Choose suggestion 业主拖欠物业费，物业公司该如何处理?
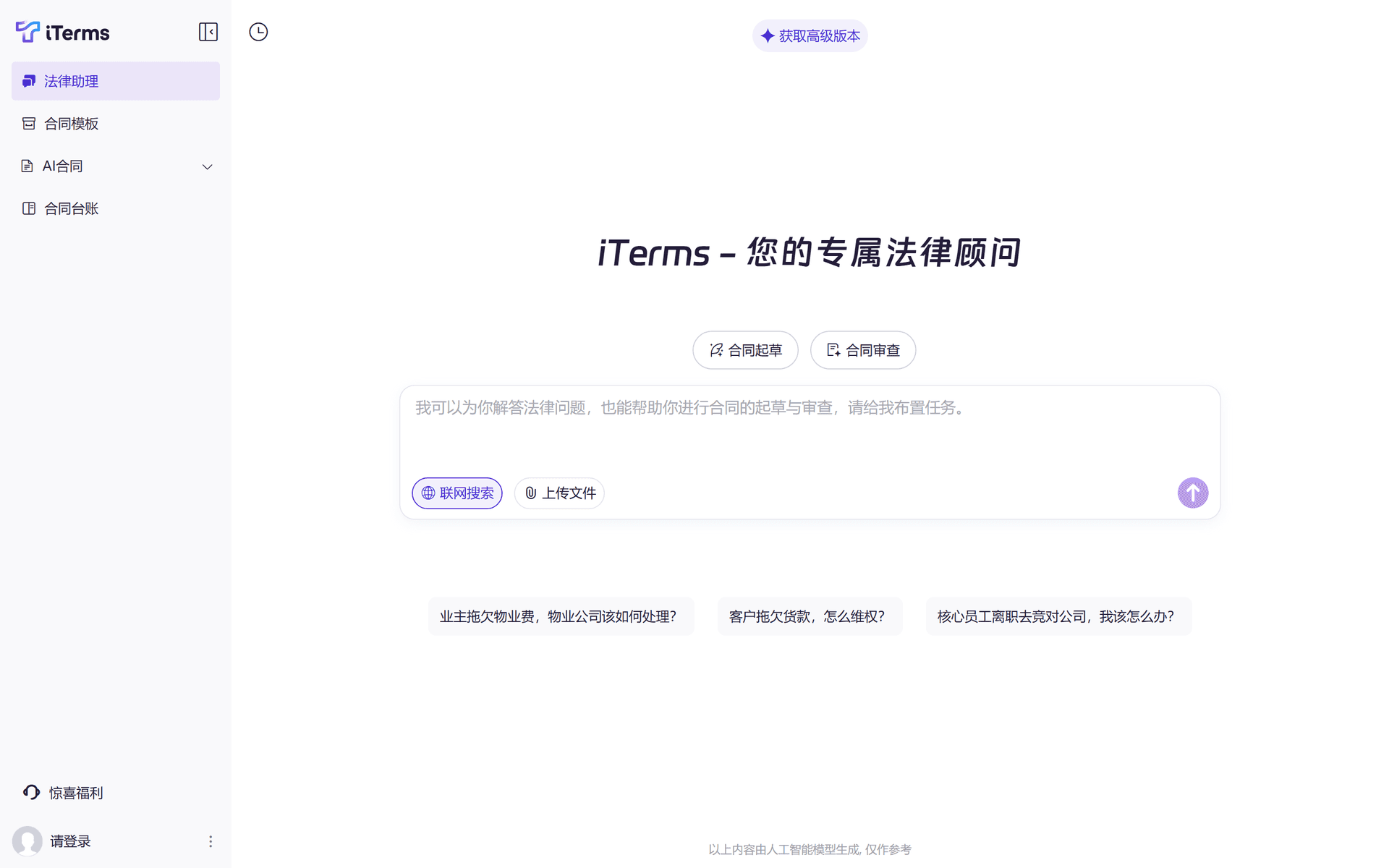 [x=561, y=616]
